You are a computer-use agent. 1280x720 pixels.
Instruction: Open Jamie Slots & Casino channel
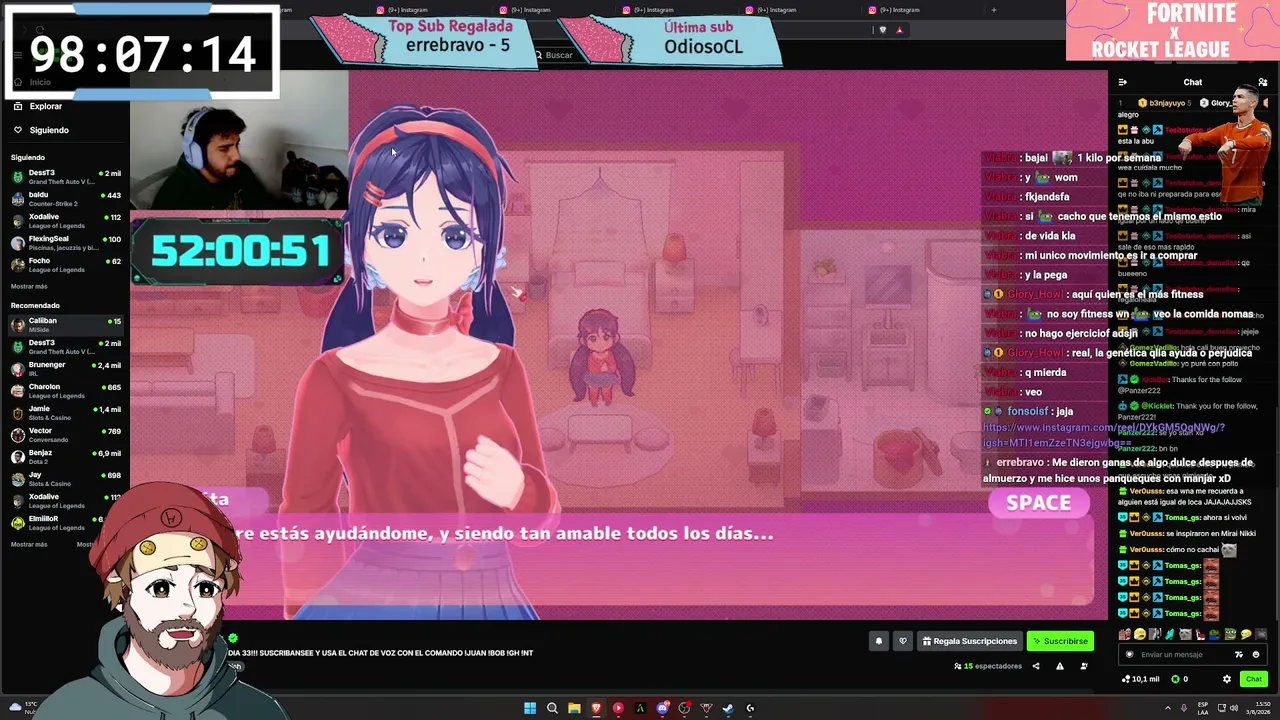point(65,413)
